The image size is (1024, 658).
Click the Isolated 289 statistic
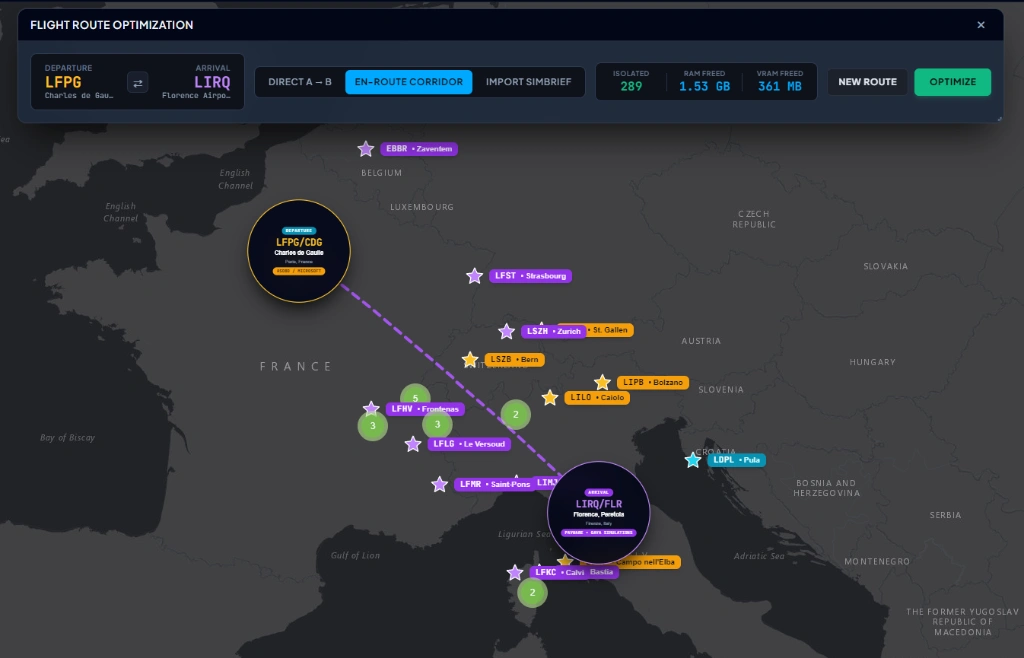[x=631, y=82]
